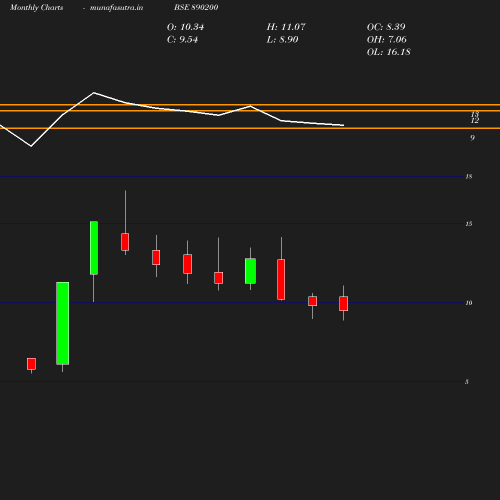This screenshot has width=500, height=500.
Task: Click the price axis label "15"
Action: point(469,224)
